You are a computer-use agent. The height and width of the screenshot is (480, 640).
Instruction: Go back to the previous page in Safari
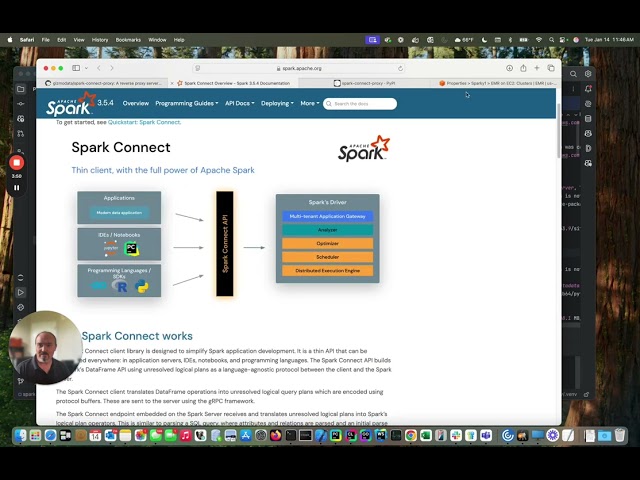99,68
